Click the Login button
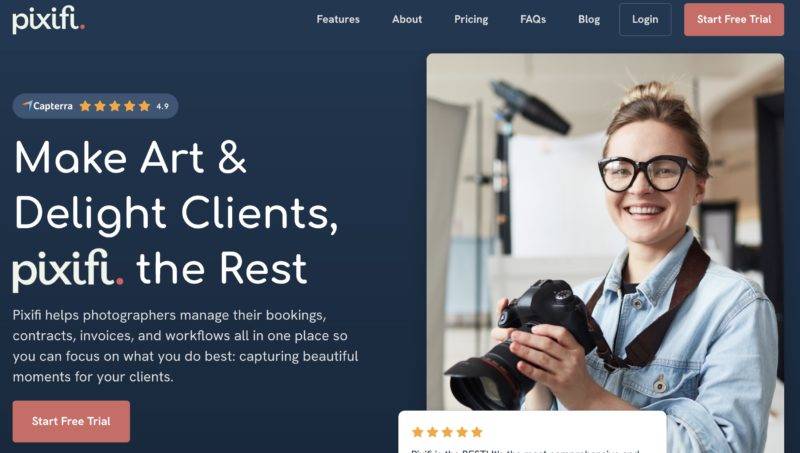Viewport: 800px width, 453px height. 645,19
